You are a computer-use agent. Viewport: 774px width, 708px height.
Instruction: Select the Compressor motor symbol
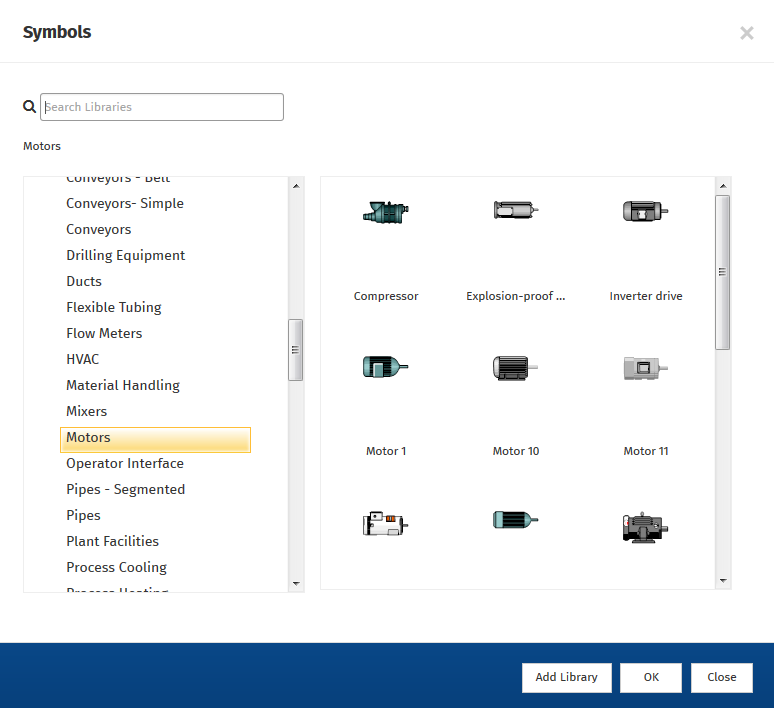point(385,212)
